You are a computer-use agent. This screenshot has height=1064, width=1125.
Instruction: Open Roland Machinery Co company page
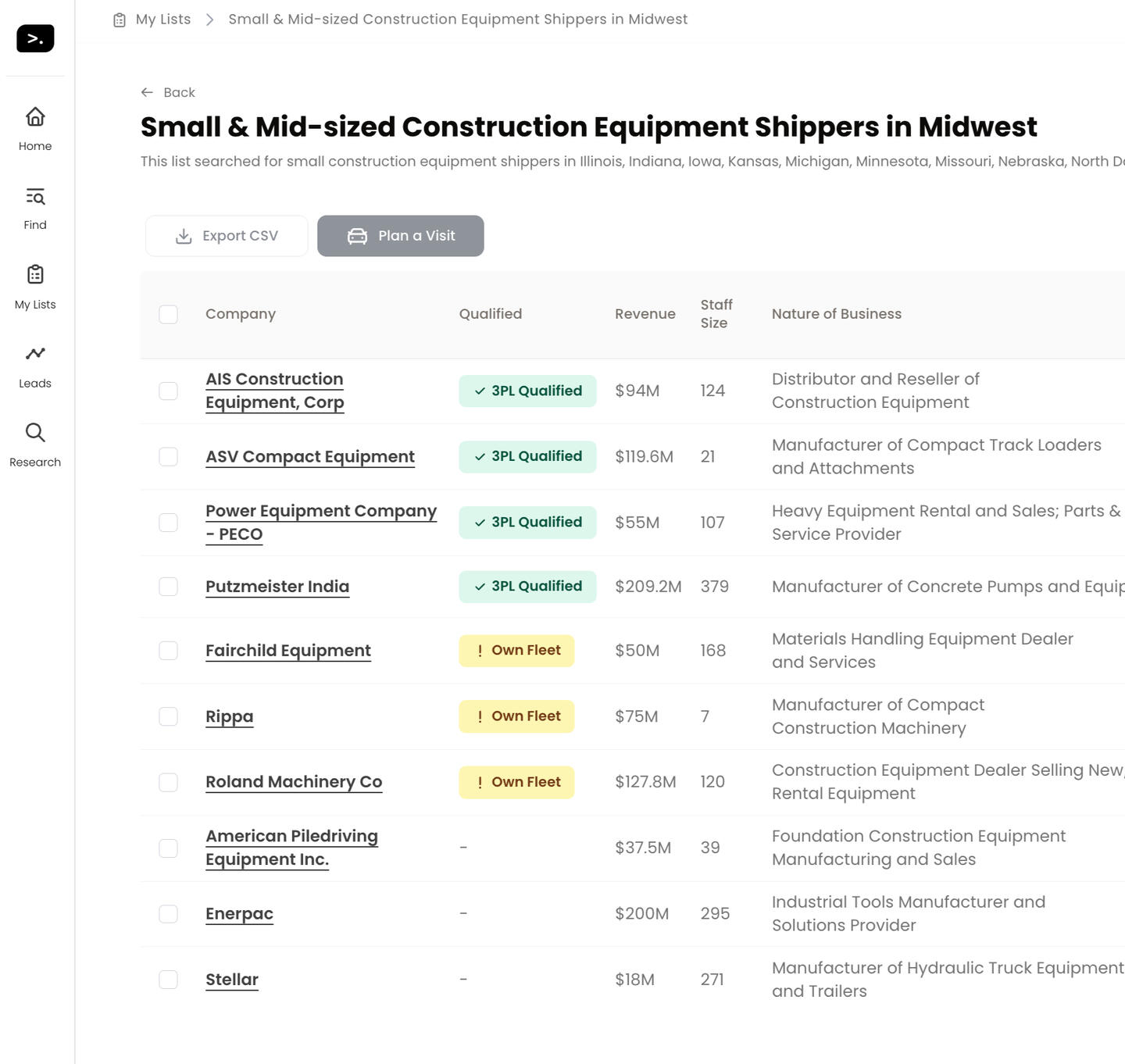294,782
